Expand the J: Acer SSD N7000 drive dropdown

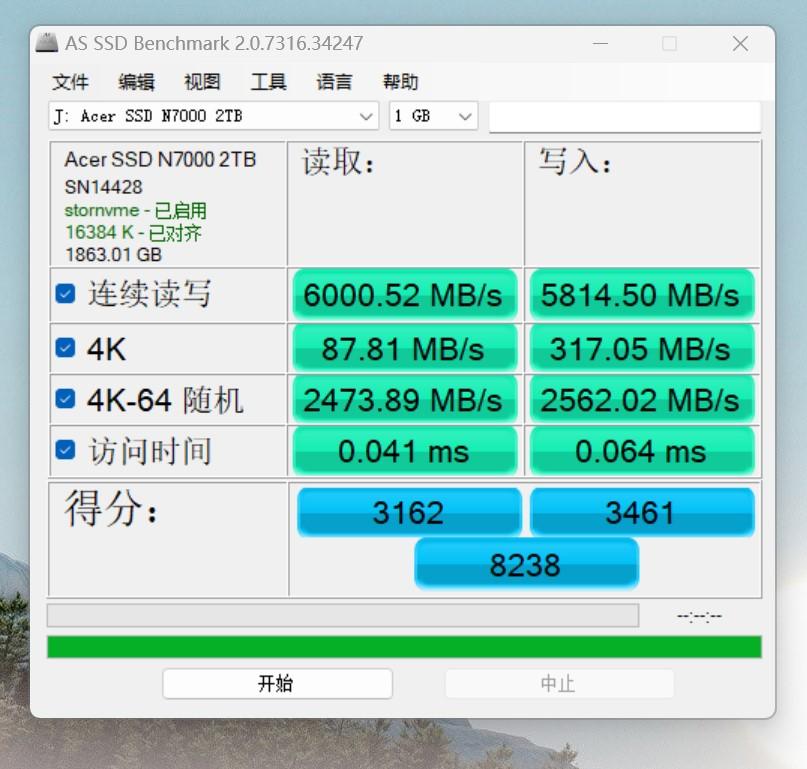pyautogui.click(x=214, y=116)
